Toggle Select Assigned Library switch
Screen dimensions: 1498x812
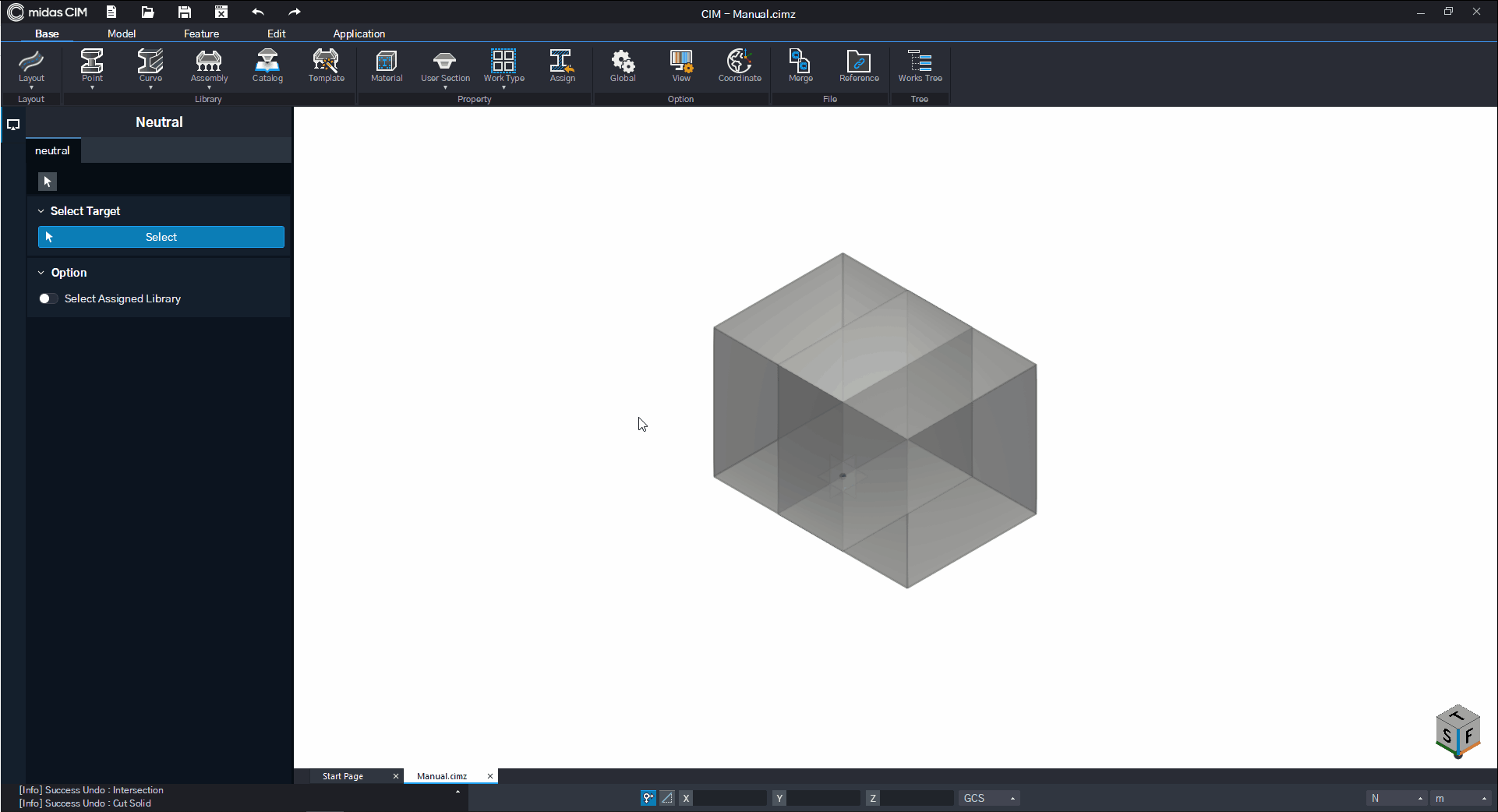click(48, 298)
